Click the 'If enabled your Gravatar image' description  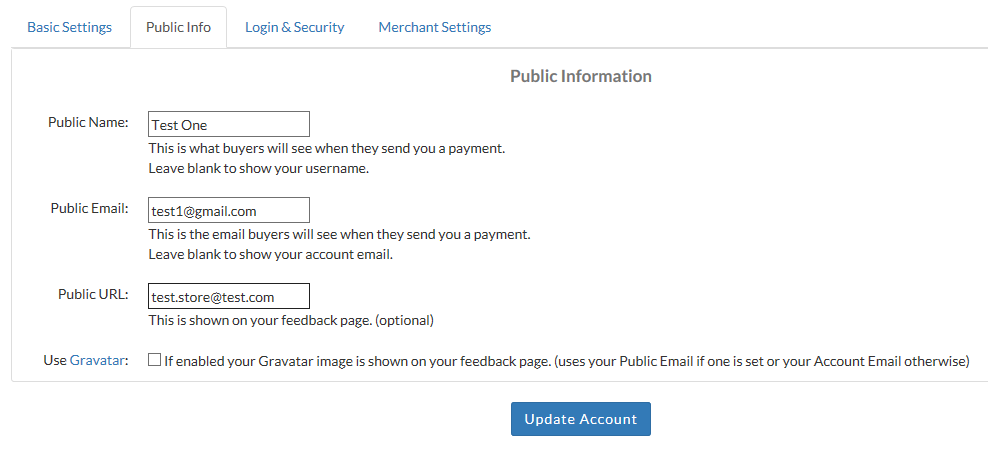[x=566, y=361]
